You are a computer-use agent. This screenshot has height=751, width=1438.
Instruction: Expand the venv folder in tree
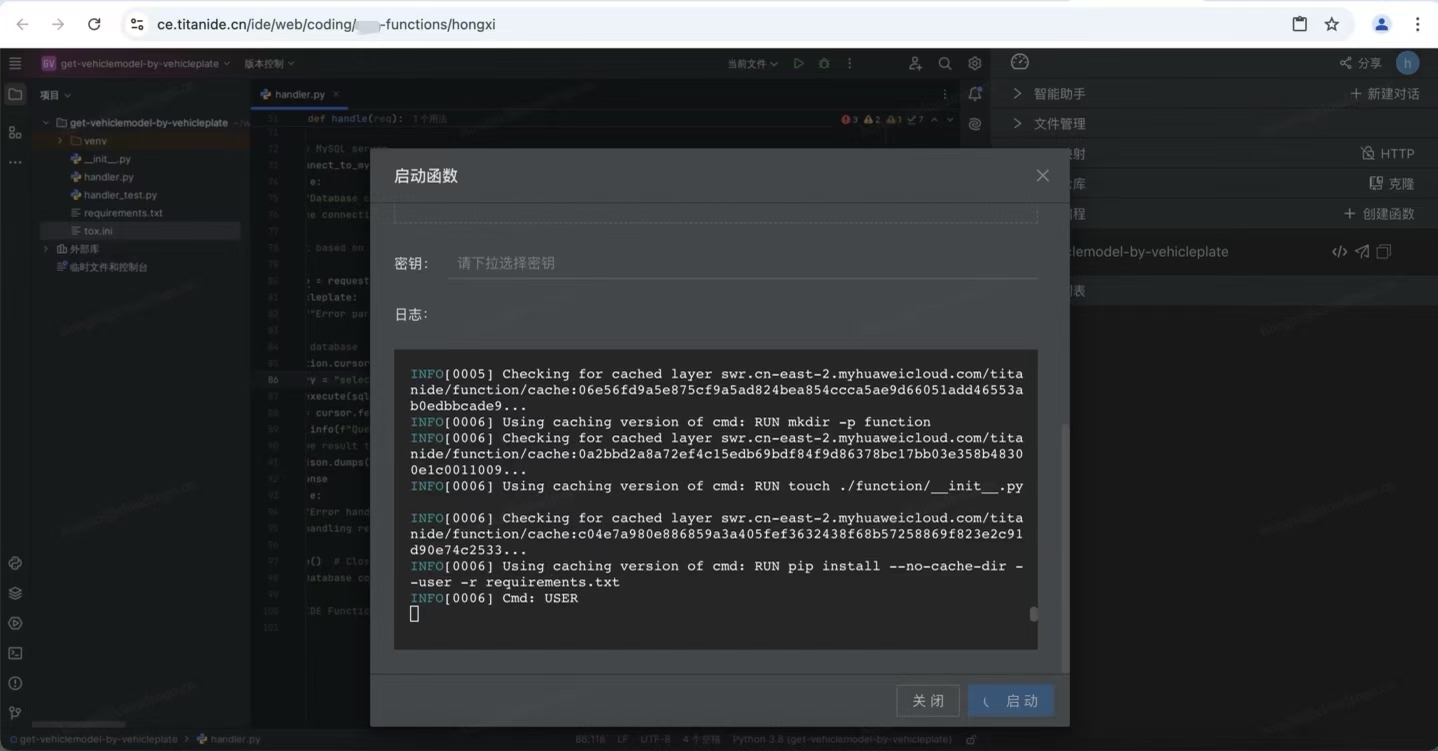(60, 141)
